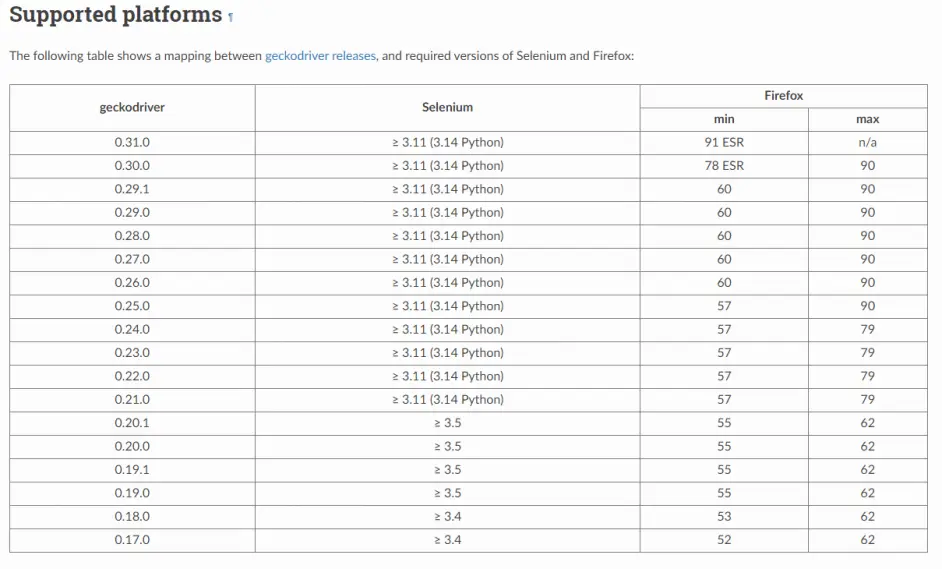Click max '90' in the 0.25.0 row
Image resolution: width=942 pixels, height=569 pixels.
tap(868, 307)
